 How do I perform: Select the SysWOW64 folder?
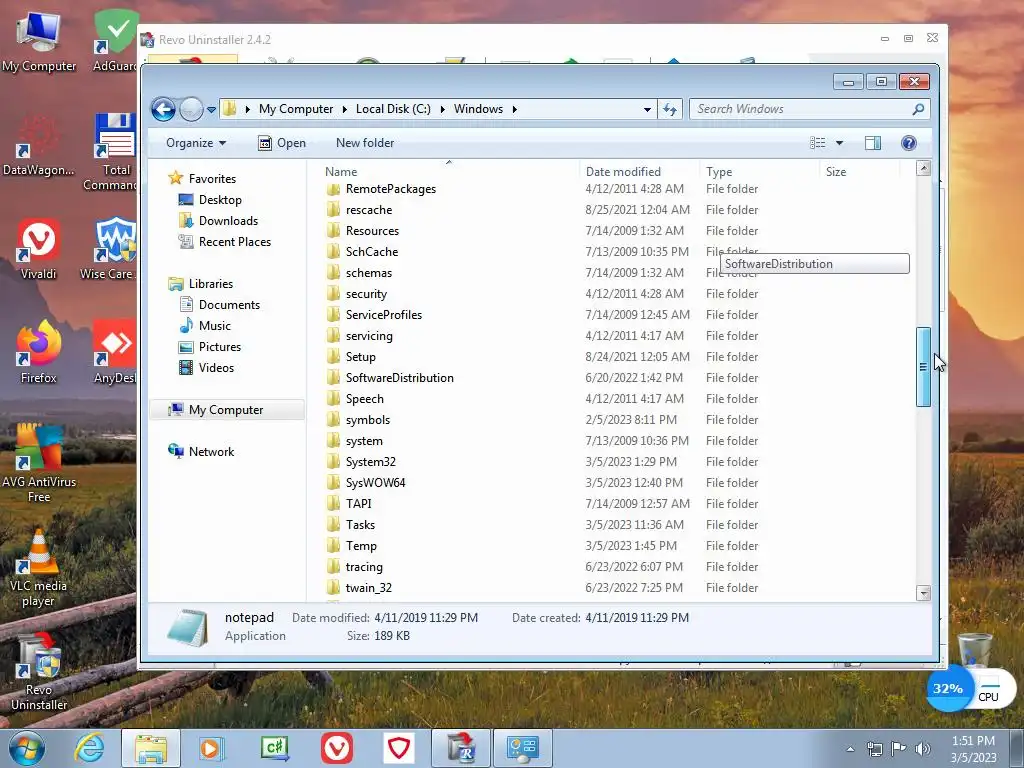(375, 483)
